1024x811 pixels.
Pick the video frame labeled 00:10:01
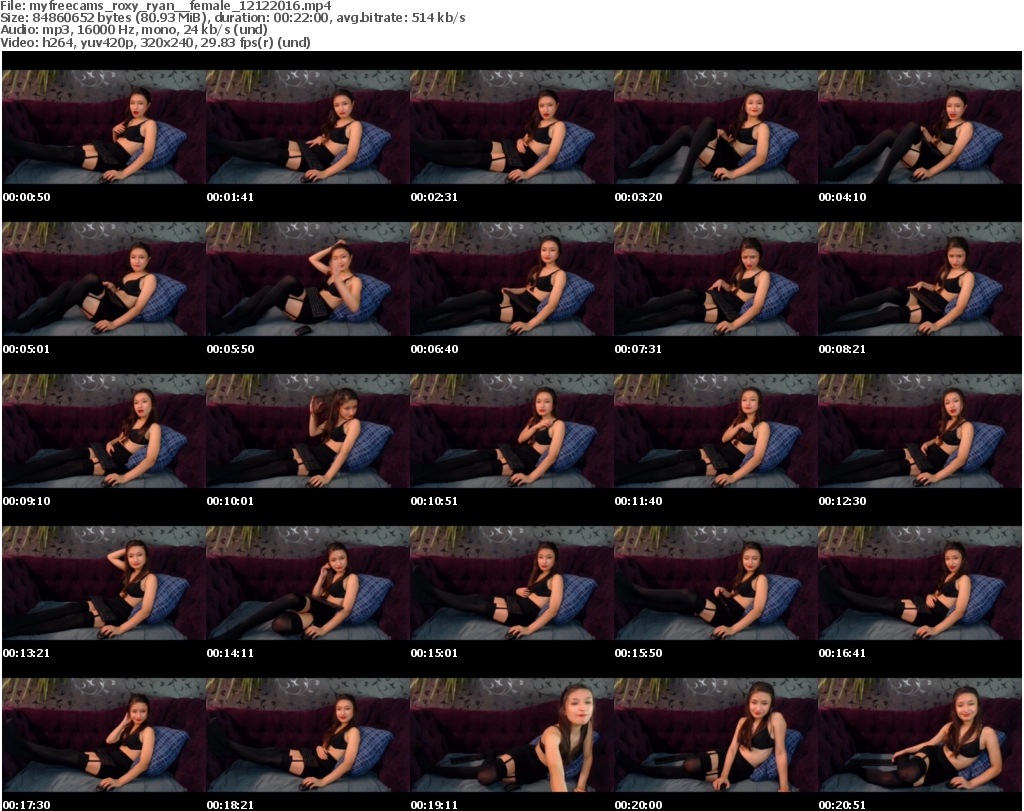(x=308, y=432)
